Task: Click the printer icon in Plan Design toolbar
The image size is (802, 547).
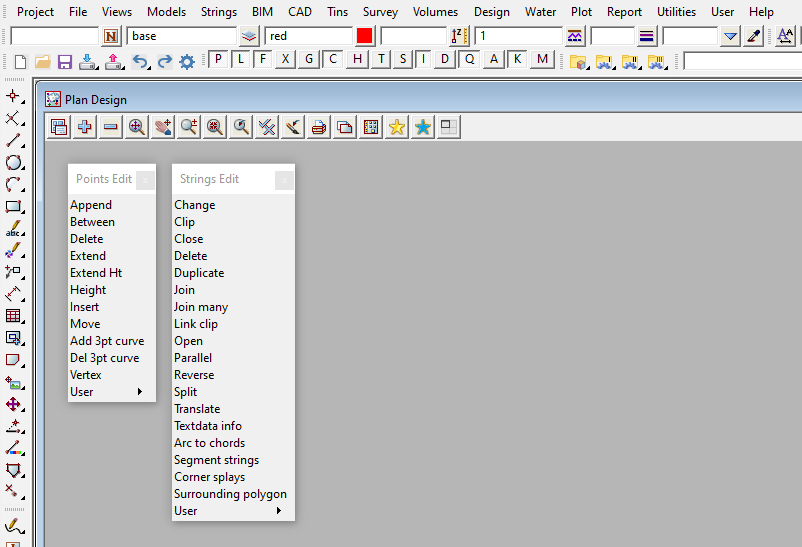Action: (x=319, y=127)
